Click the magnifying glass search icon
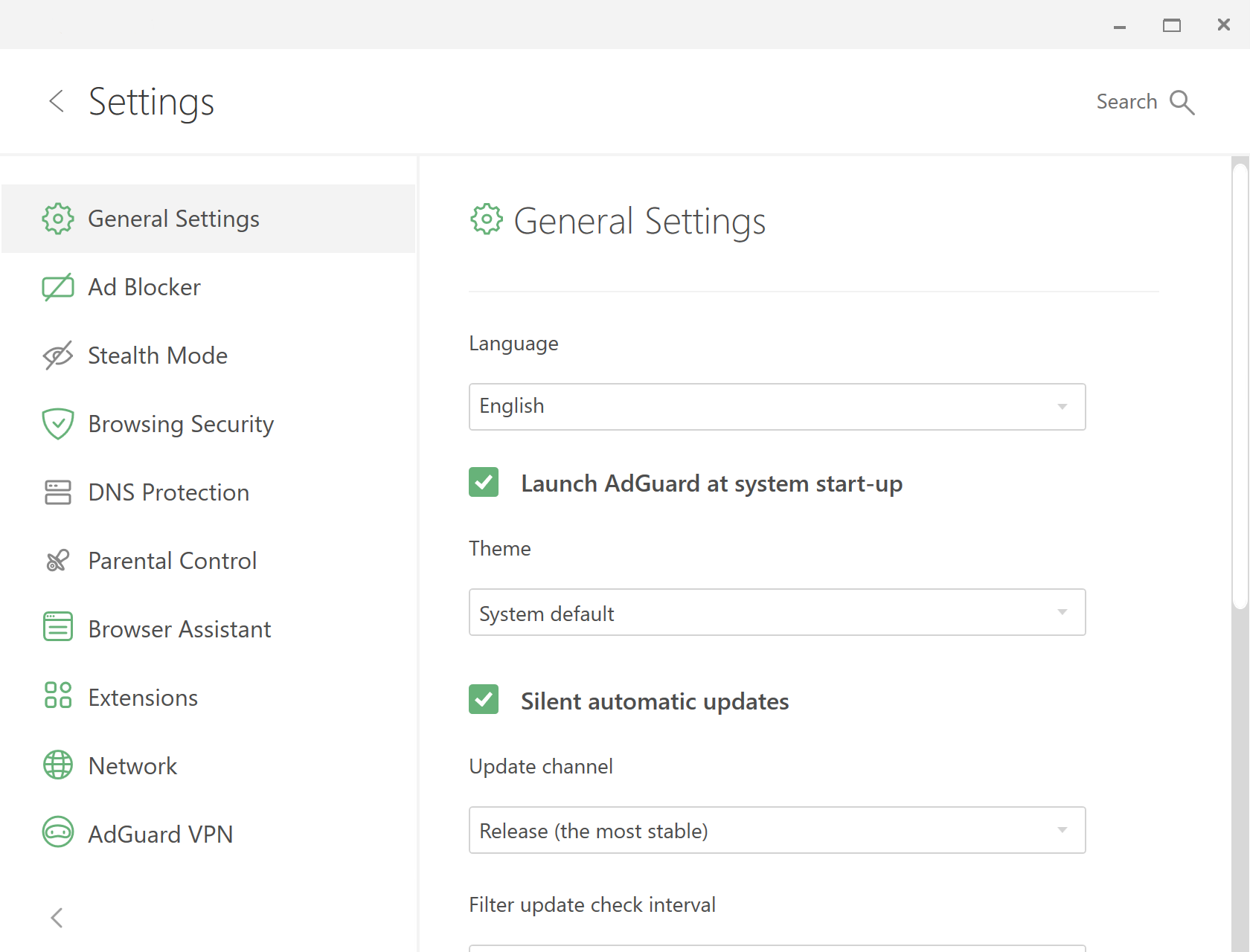Viewport: 1250px width, 952px height. click(x=1182, y=103)
